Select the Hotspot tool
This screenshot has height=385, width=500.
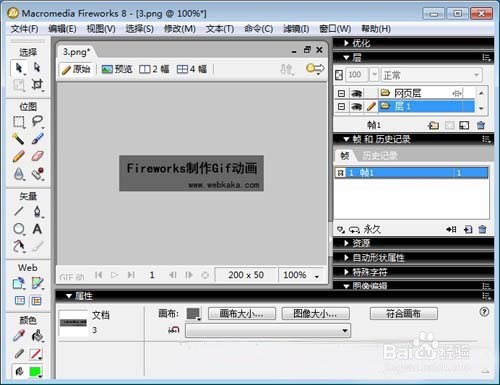pos(19,283)
